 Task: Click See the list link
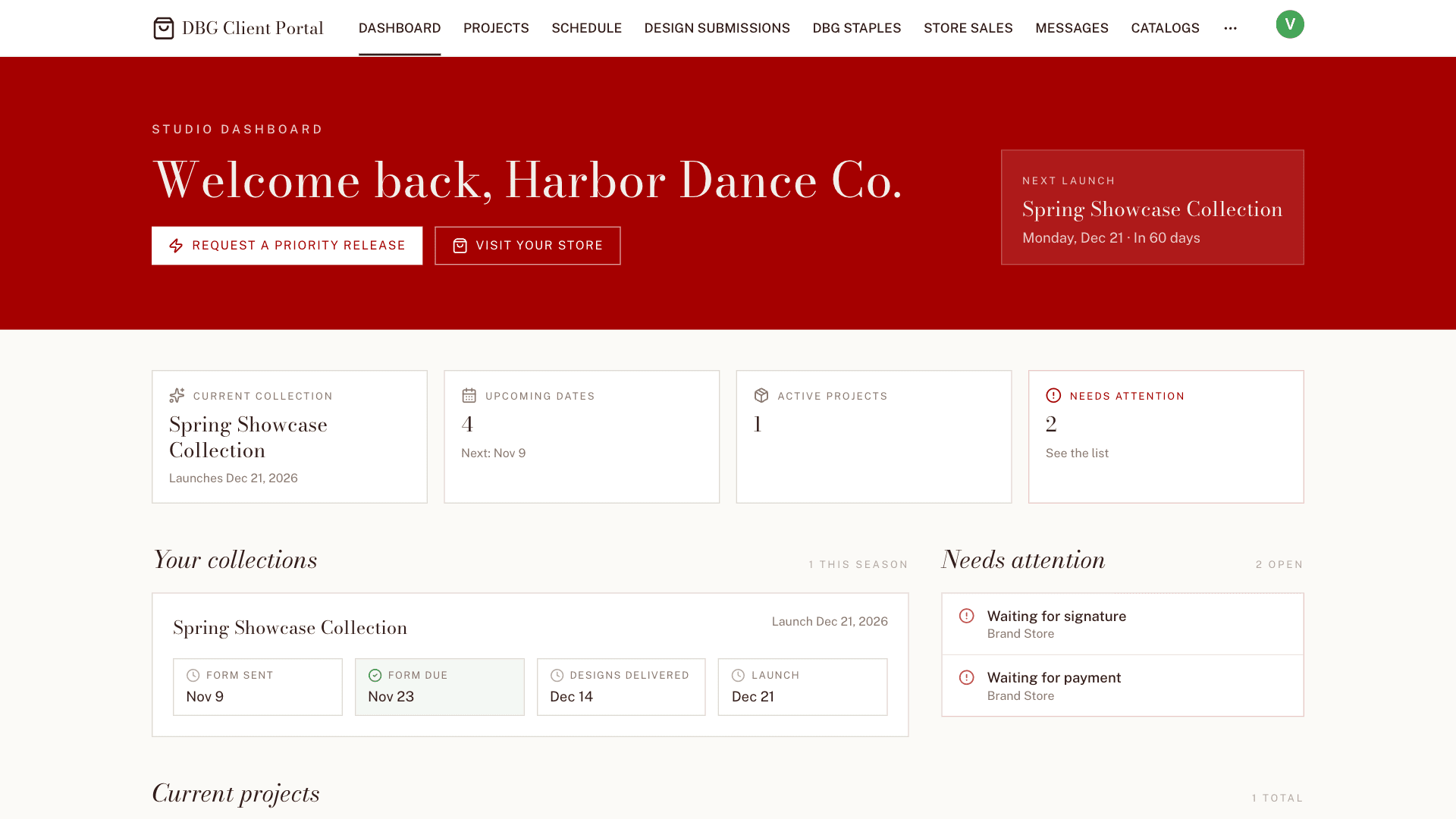point(1077,453)
